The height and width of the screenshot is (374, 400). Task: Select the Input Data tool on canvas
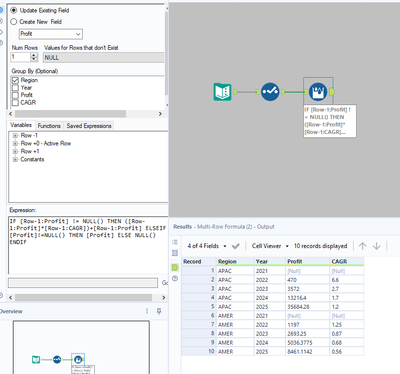222,92
